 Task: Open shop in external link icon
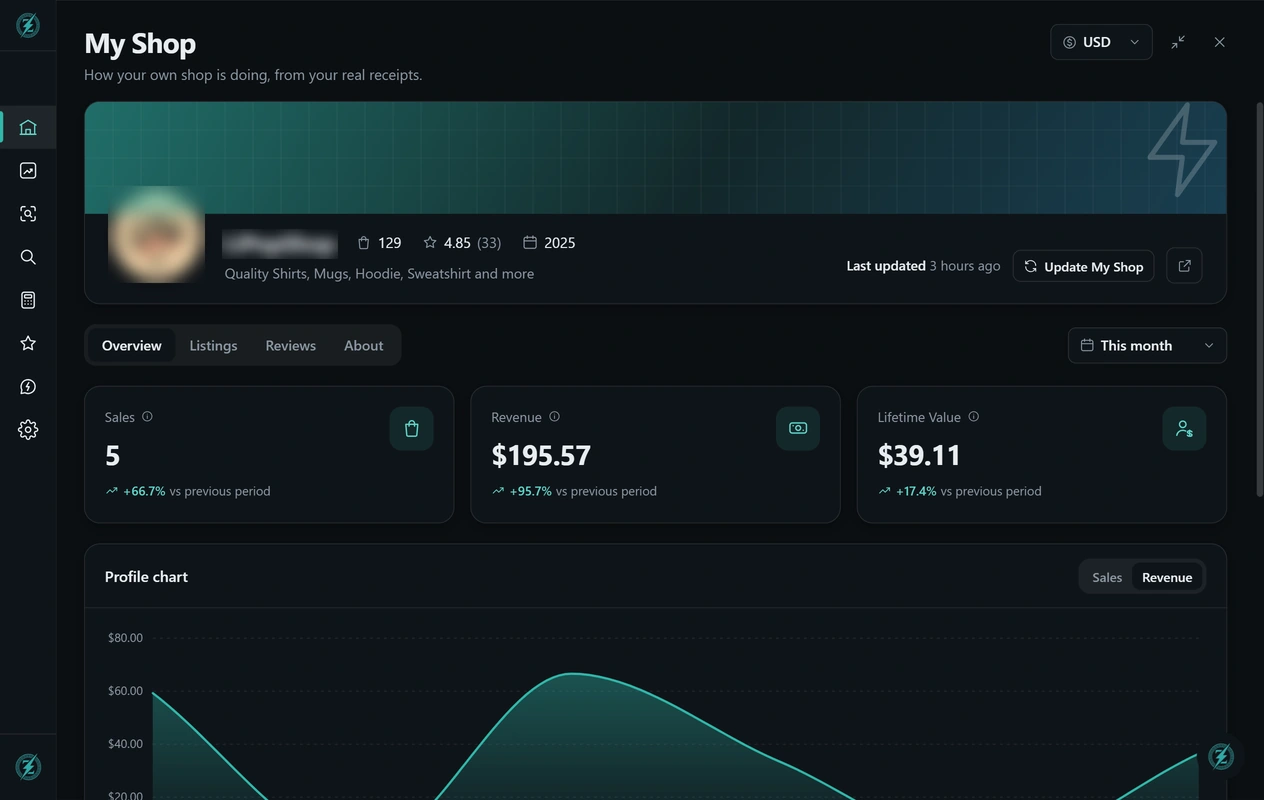click(1184, 266)
